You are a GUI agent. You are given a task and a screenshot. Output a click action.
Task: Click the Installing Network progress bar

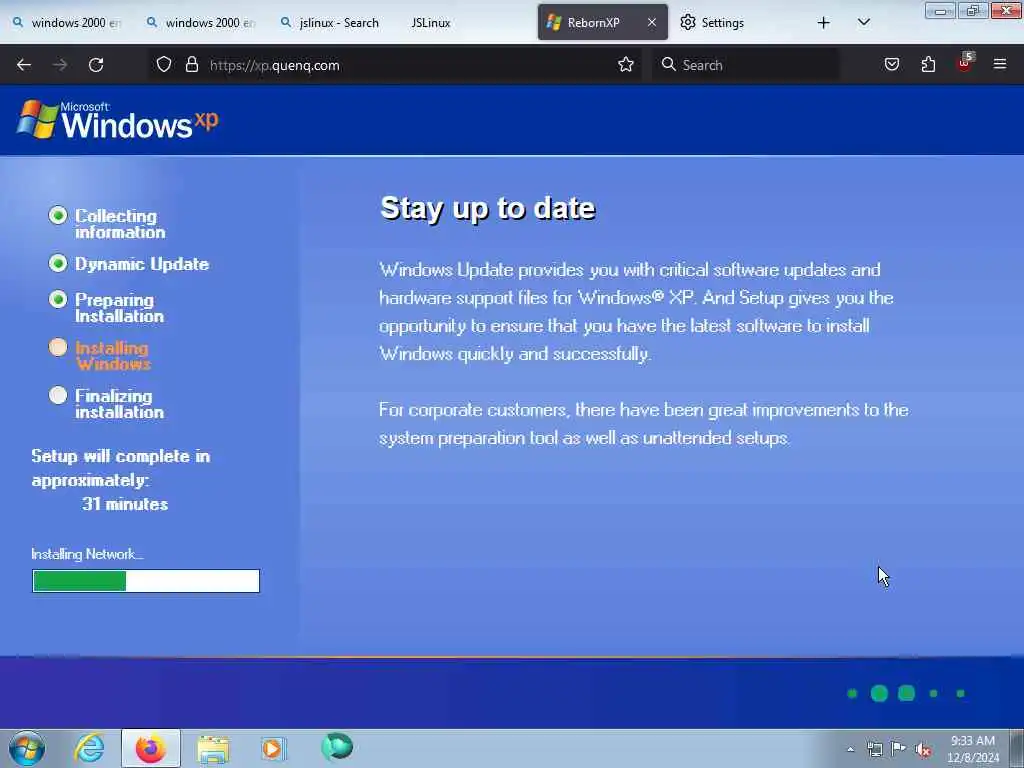click(x=146, y=581)
